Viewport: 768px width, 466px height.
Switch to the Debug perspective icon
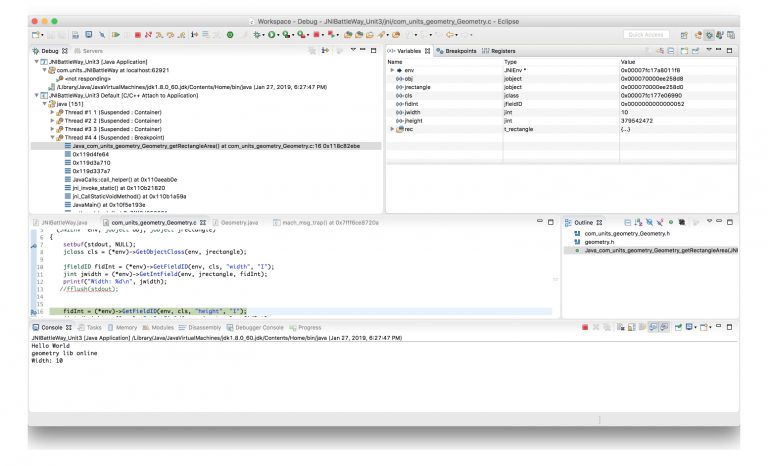click(709, 35)
